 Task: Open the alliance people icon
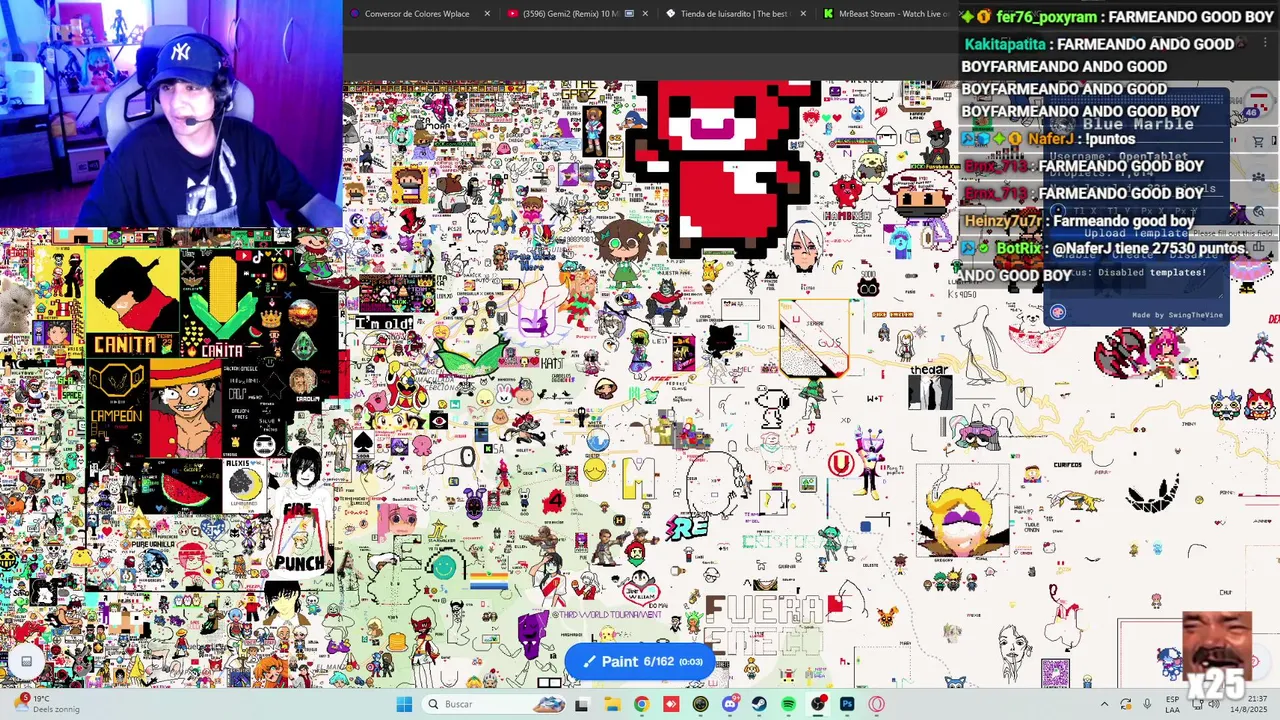tap(1258, 177)
